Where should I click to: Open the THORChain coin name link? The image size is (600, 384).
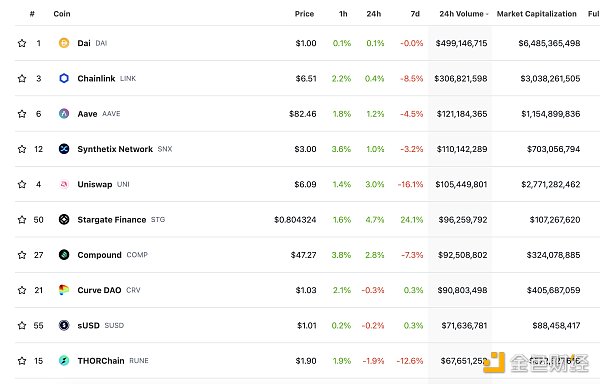pyautogui.click(x=101, y=361)
